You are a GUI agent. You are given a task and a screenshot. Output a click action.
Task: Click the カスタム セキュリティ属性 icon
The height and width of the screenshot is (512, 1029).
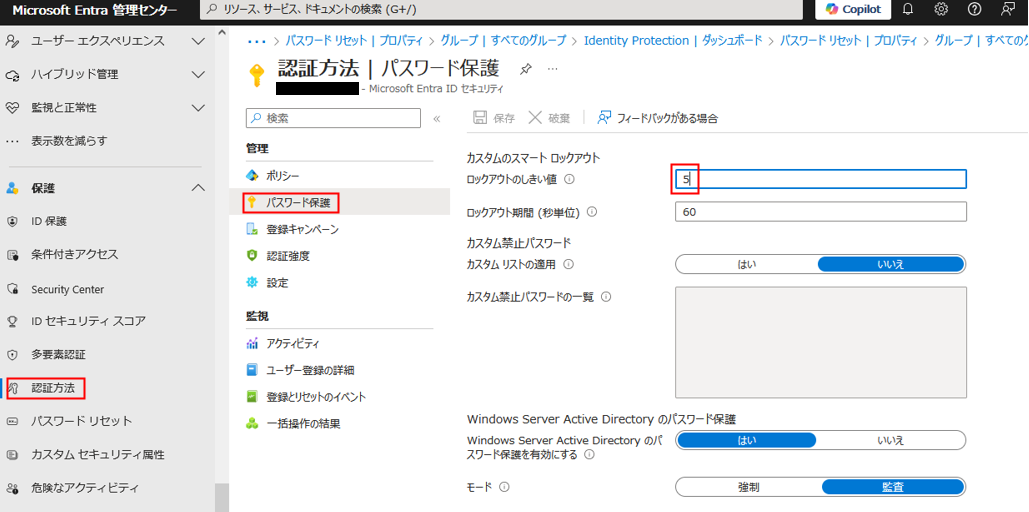click(12, 455)
